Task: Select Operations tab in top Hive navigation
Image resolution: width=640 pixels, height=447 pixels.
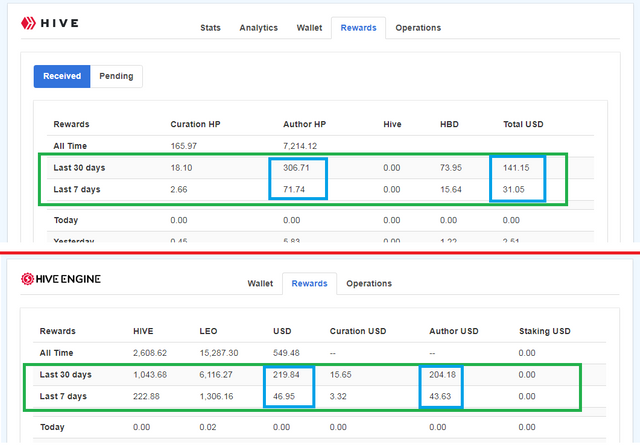Action: [417, 28]
